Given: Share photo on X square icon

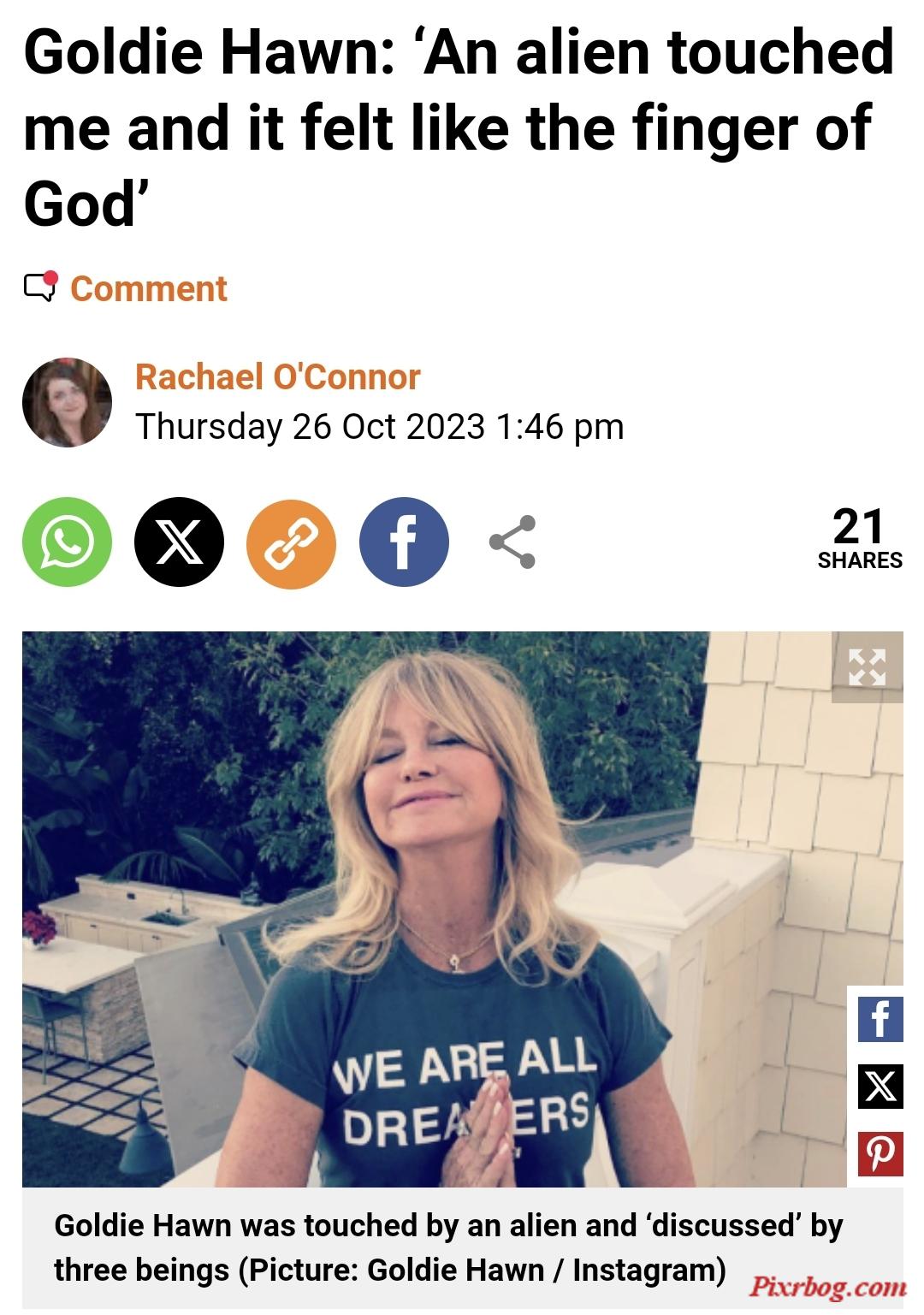Looking at the screenshot, I should (880, 1087).
